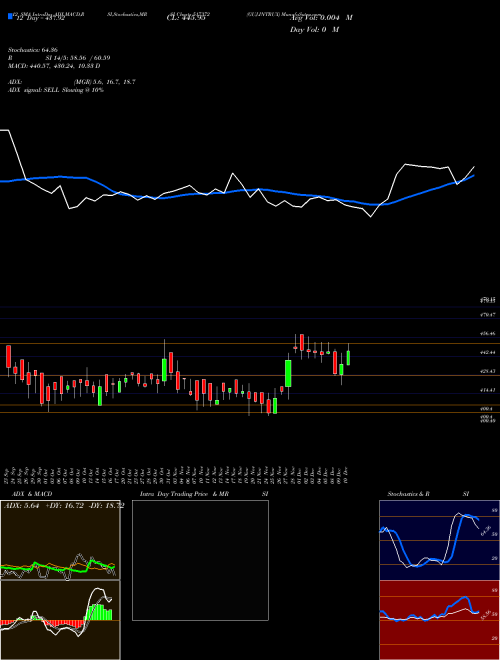Click the empty intraday price chart box
This screenshot has height=660, width=500.
click(x=200, y=560)
